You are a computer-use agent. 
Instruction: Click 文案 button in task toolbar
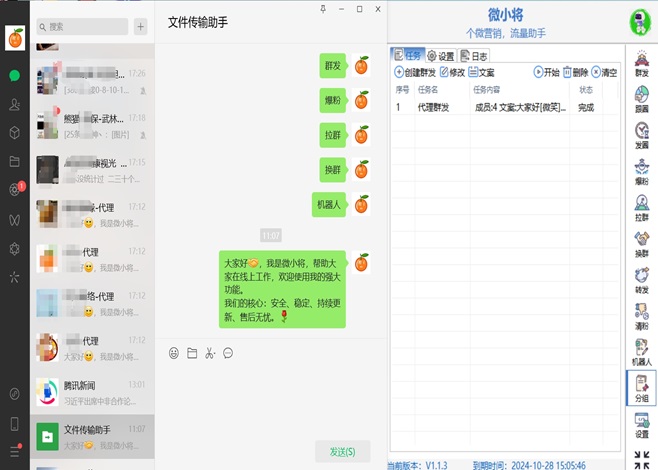coord(481,73)
